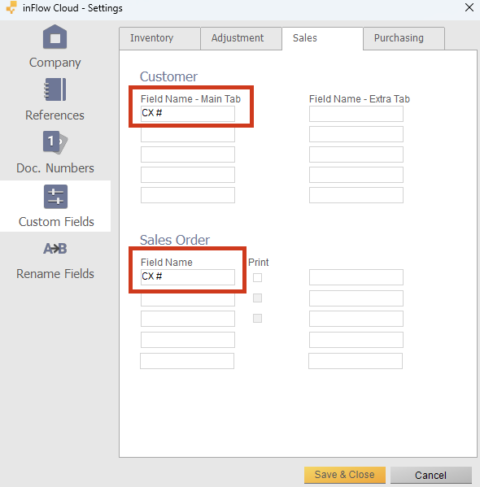Click third Sales Order right-column field
This screenshot has height=487, width=480.
356,319
